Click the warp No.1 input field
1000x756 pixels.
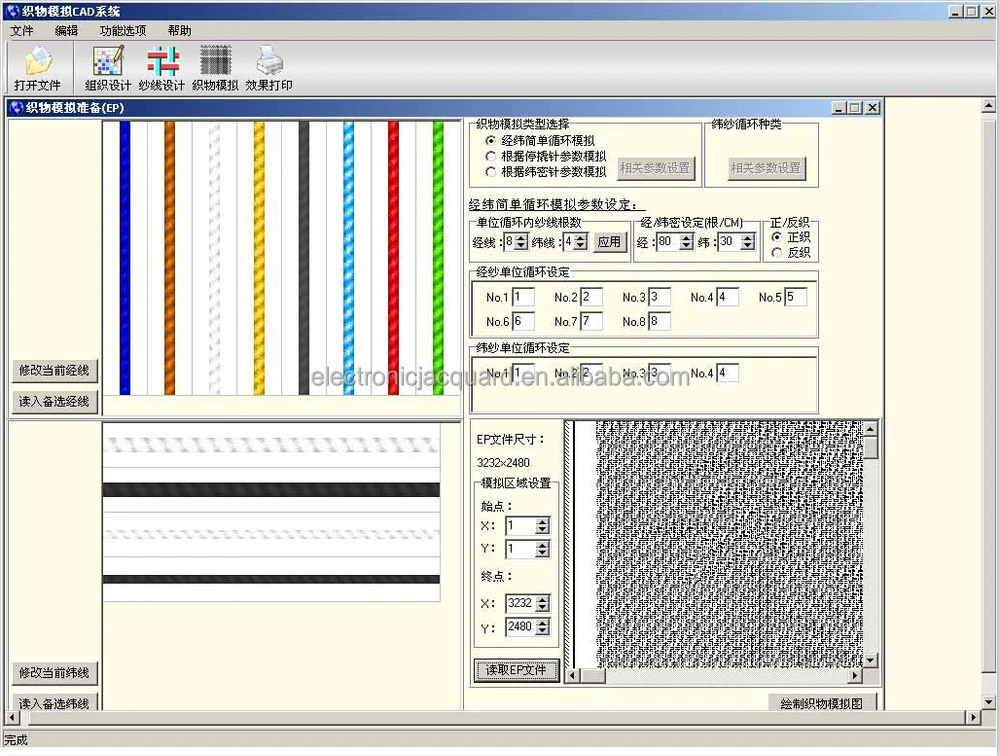(x=524, y=297)
